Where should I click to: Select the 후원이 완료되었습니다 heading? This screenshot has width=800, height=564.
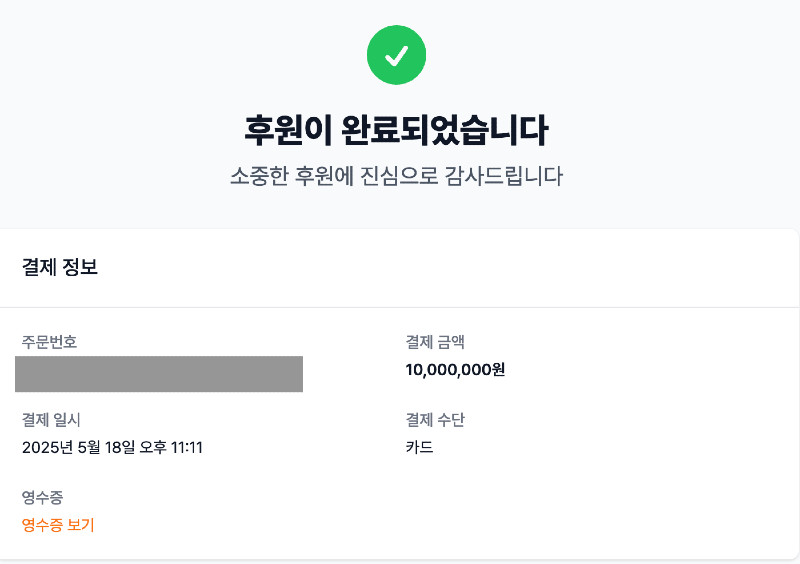[396, 131]
